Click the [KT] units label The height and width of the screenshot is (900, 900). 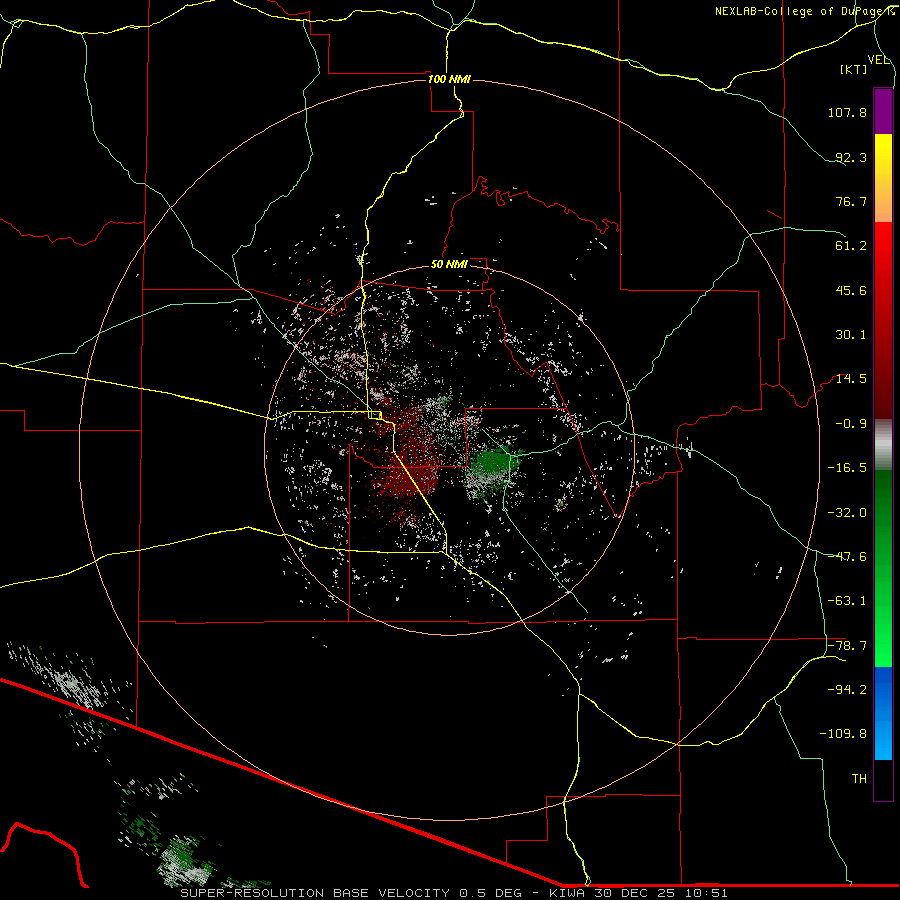[854, 69]
